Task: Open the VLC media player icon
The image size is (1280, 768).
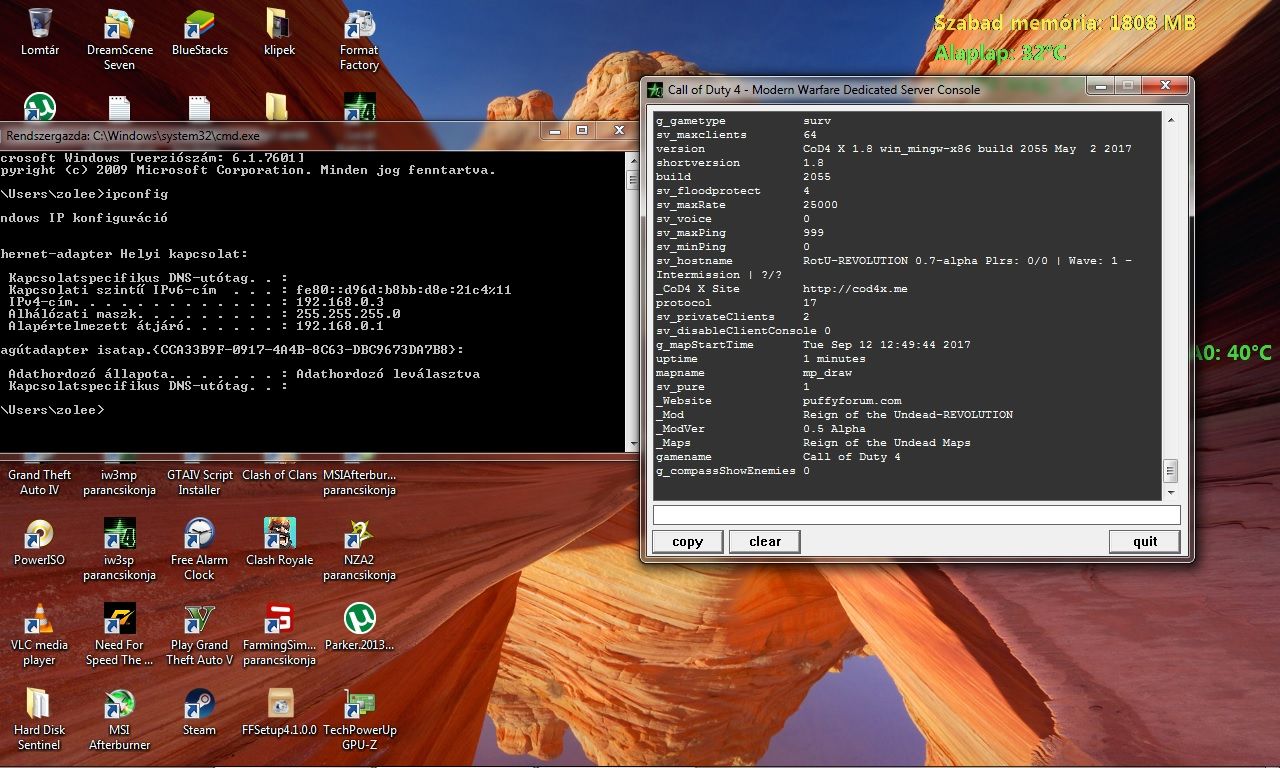Action: [39, 634]
